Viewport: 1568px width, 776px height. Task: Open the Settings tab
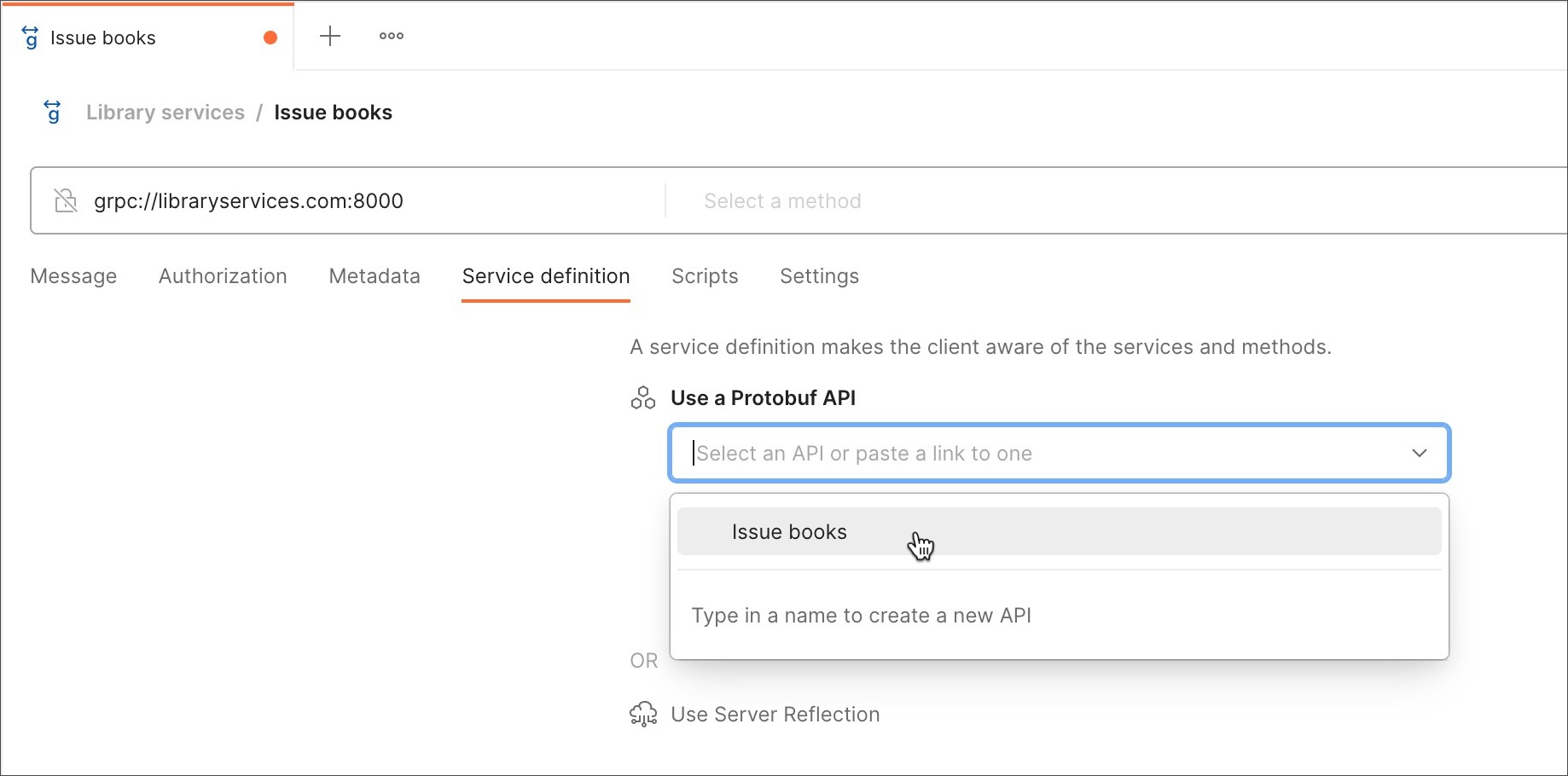(x=819, y=276)
